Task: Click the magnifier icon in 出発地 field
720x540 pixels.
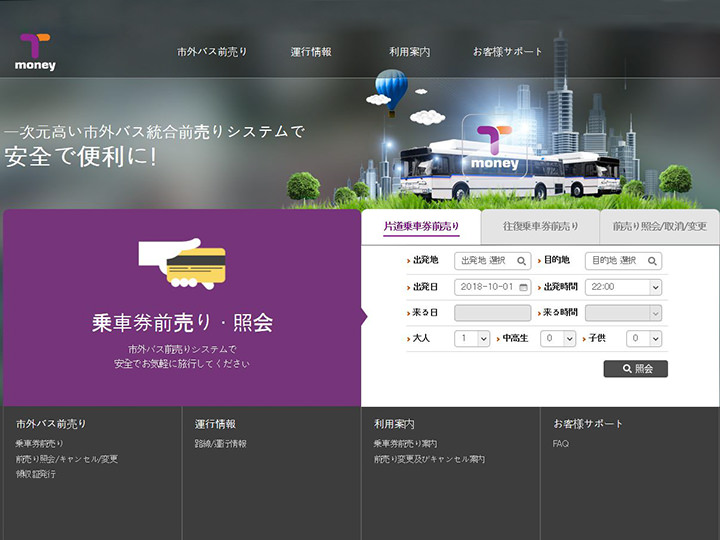Action: tap(521, 261)
